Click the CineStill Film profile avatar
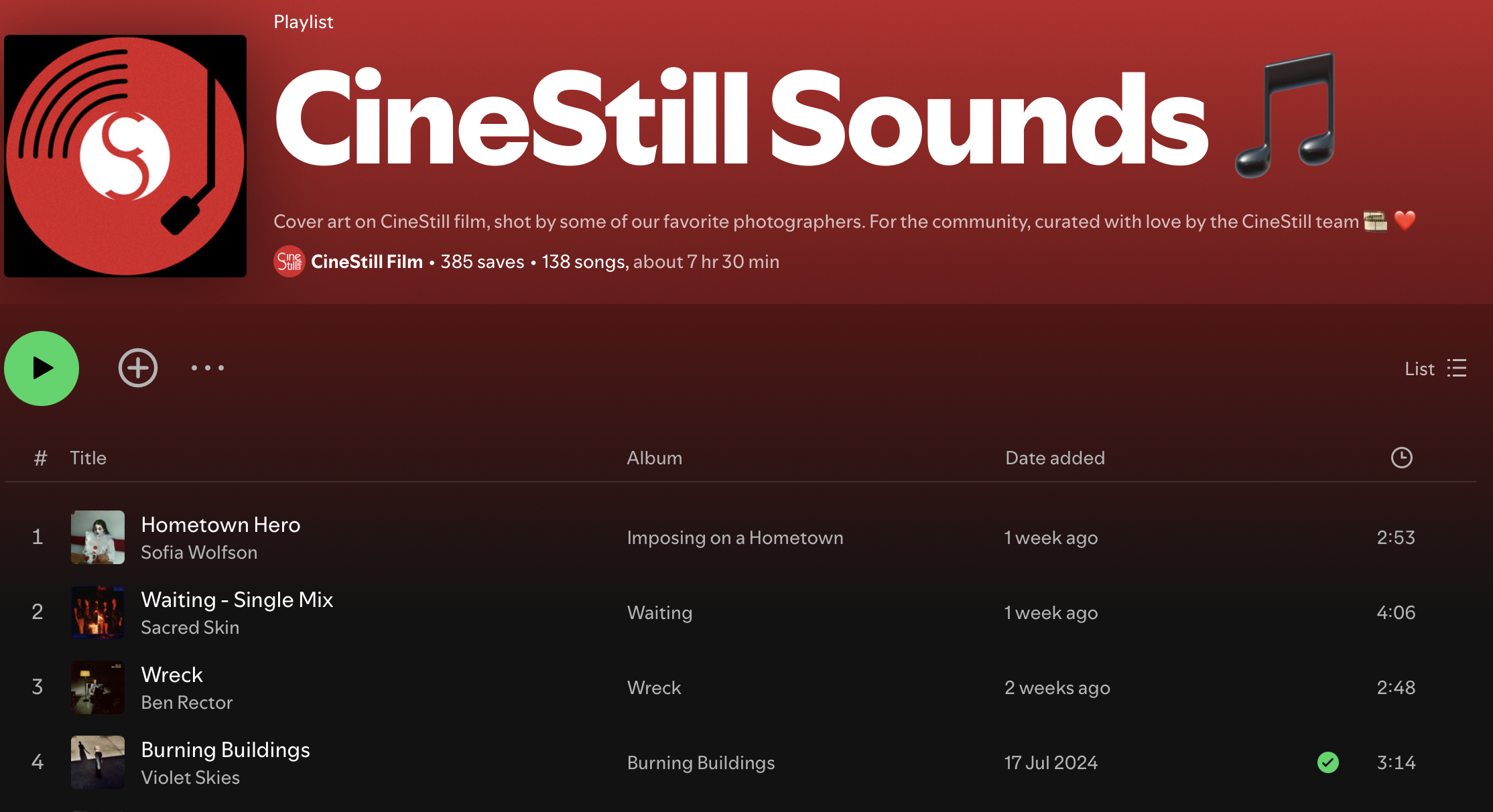The height and width of the screenshot is (812, 1493). (x=289, y=261)
